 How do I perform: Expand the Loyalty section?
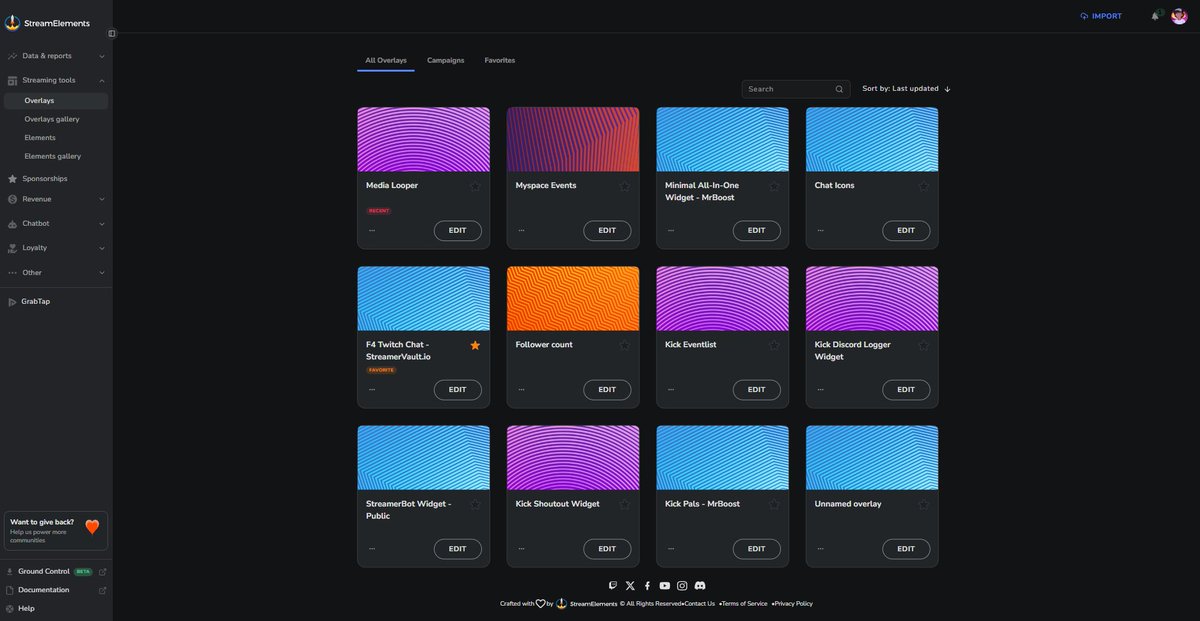pos(56,248)
